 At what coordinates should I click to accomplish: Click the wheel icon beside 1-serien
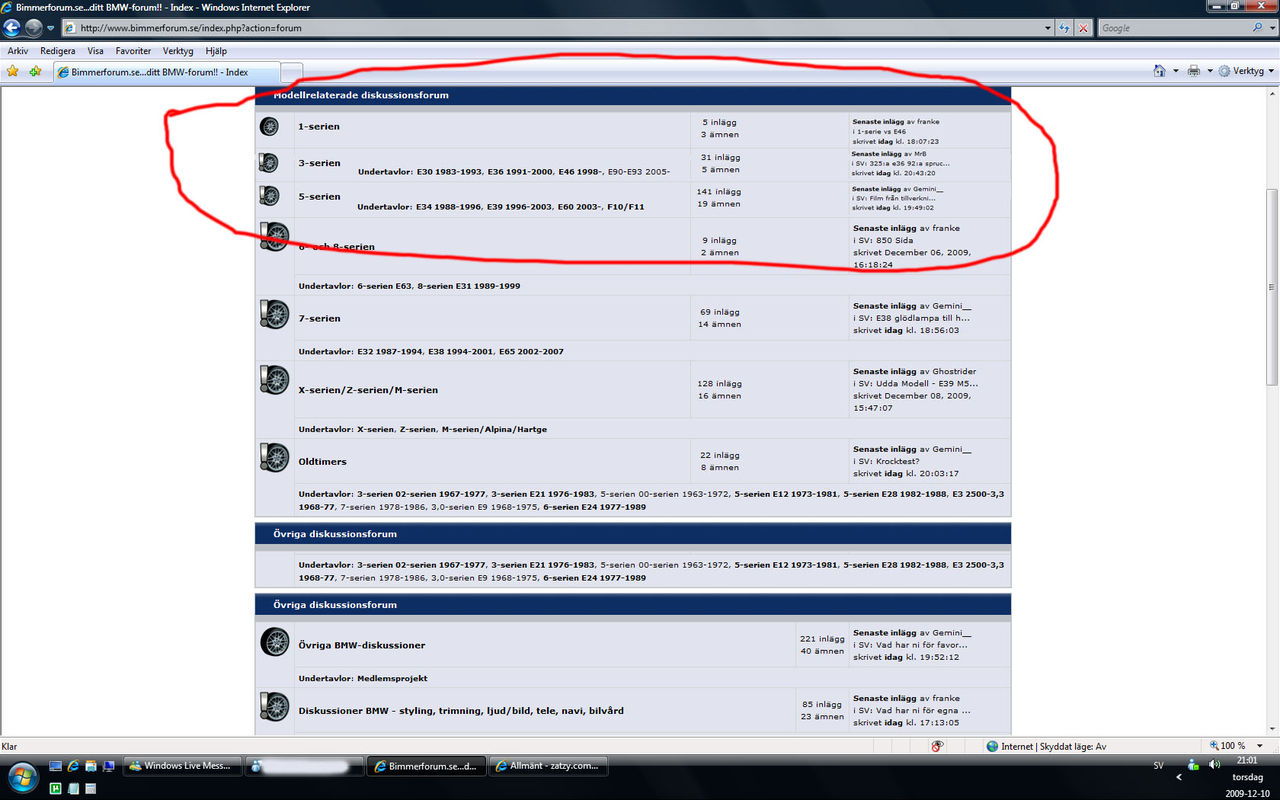(269, 127)
